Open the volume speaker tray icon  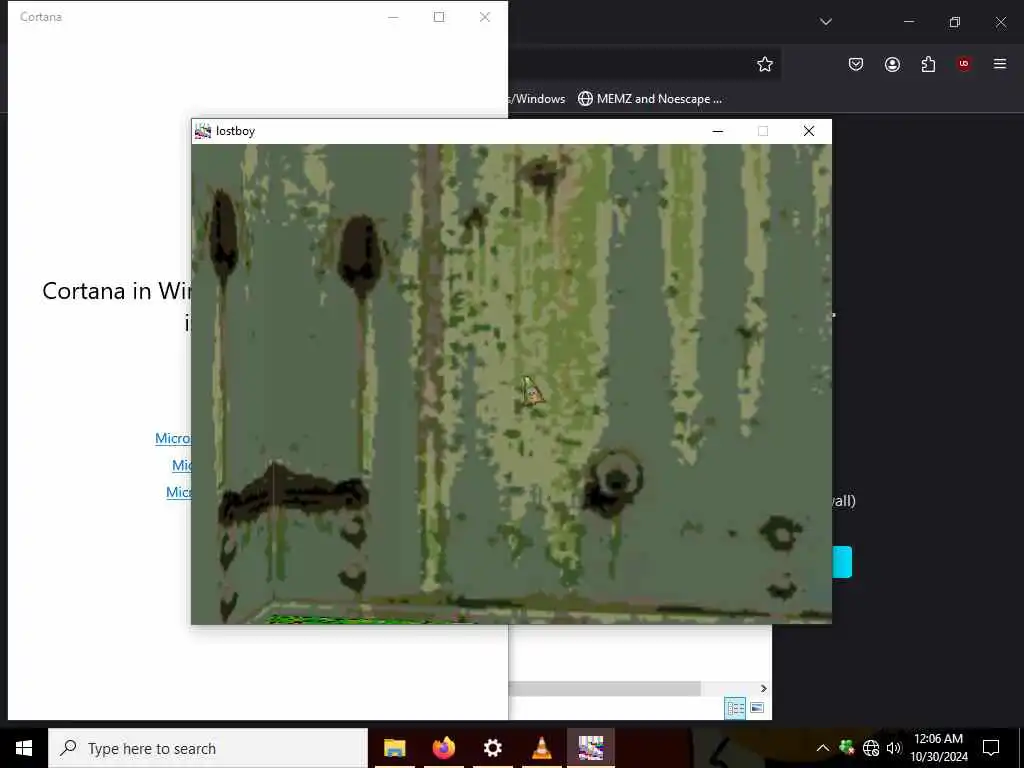pos(894,748)
